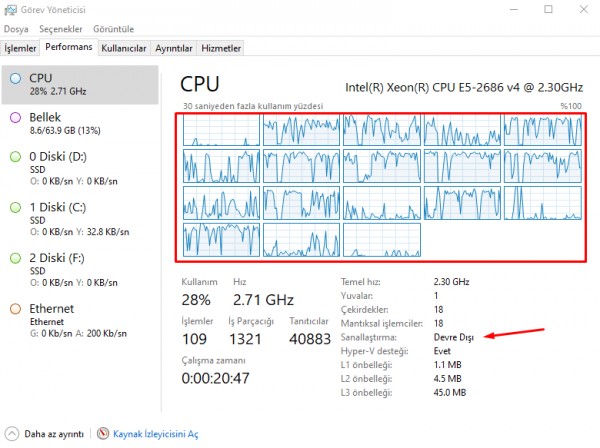Click the green 0 Diski (D:) circle icon

15,156
